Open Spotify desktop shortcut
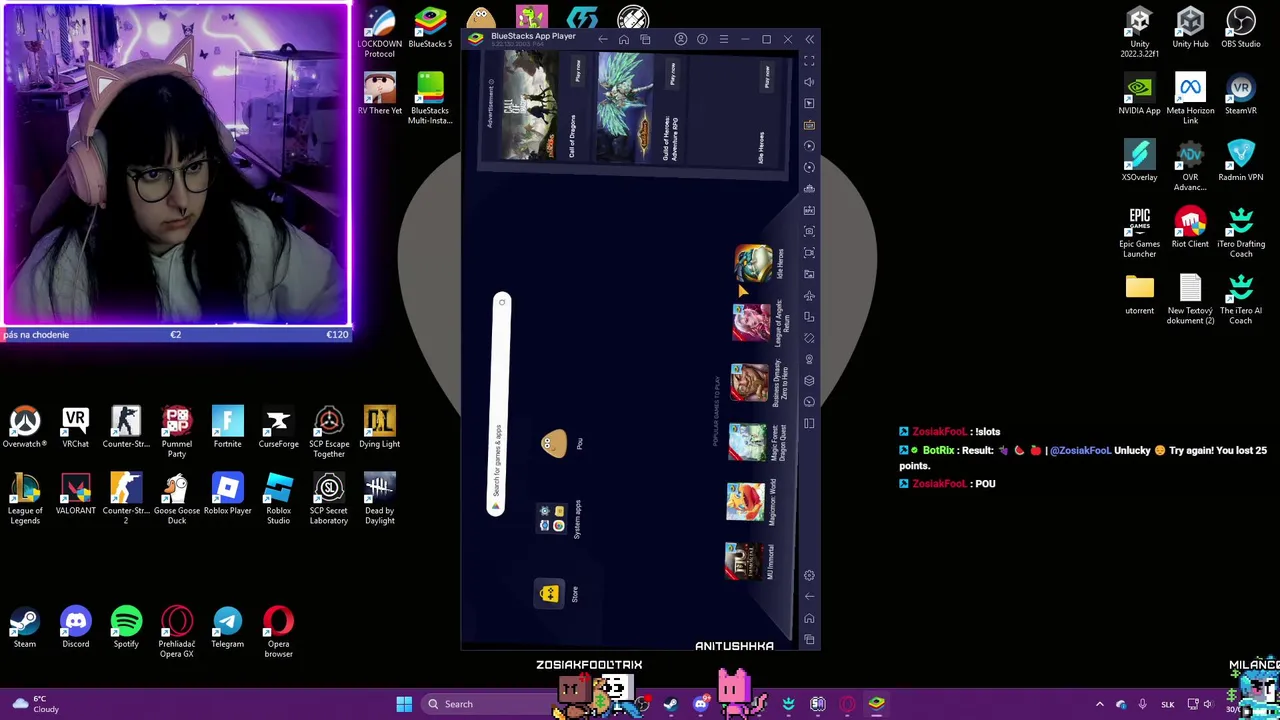 [126, 627]
